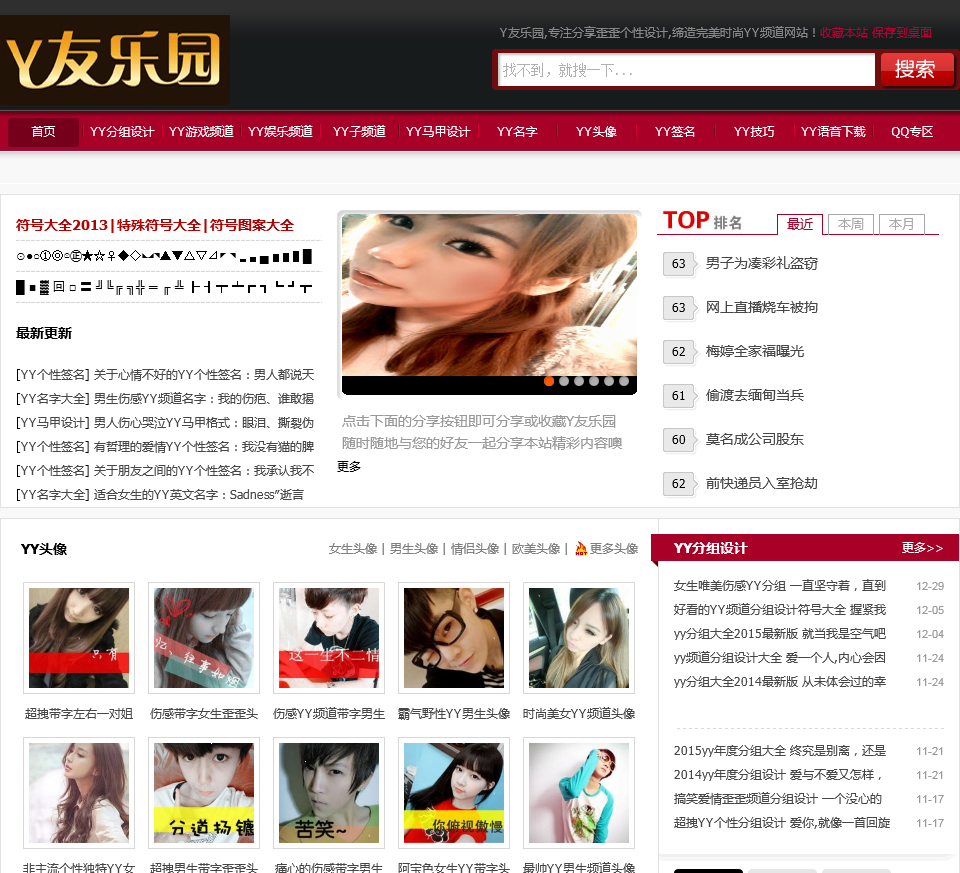960x873 pixels.
Task: Open 搞笑爱情歪歪频道分组设计 article
Action: (778, 799)
